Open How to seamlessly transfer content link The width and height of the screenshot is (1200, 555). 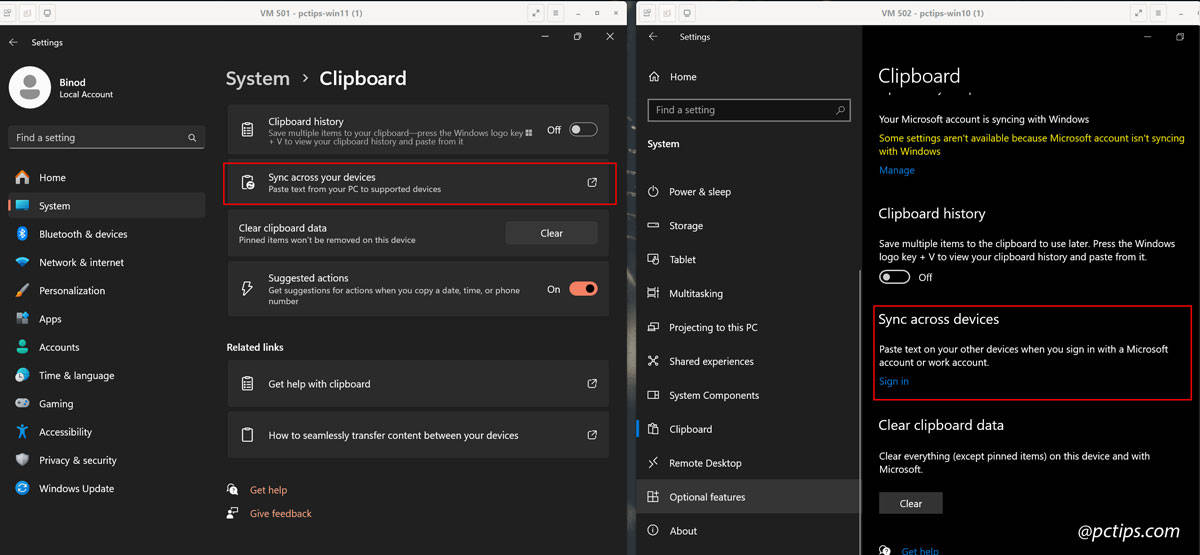(x=418, y=436)
